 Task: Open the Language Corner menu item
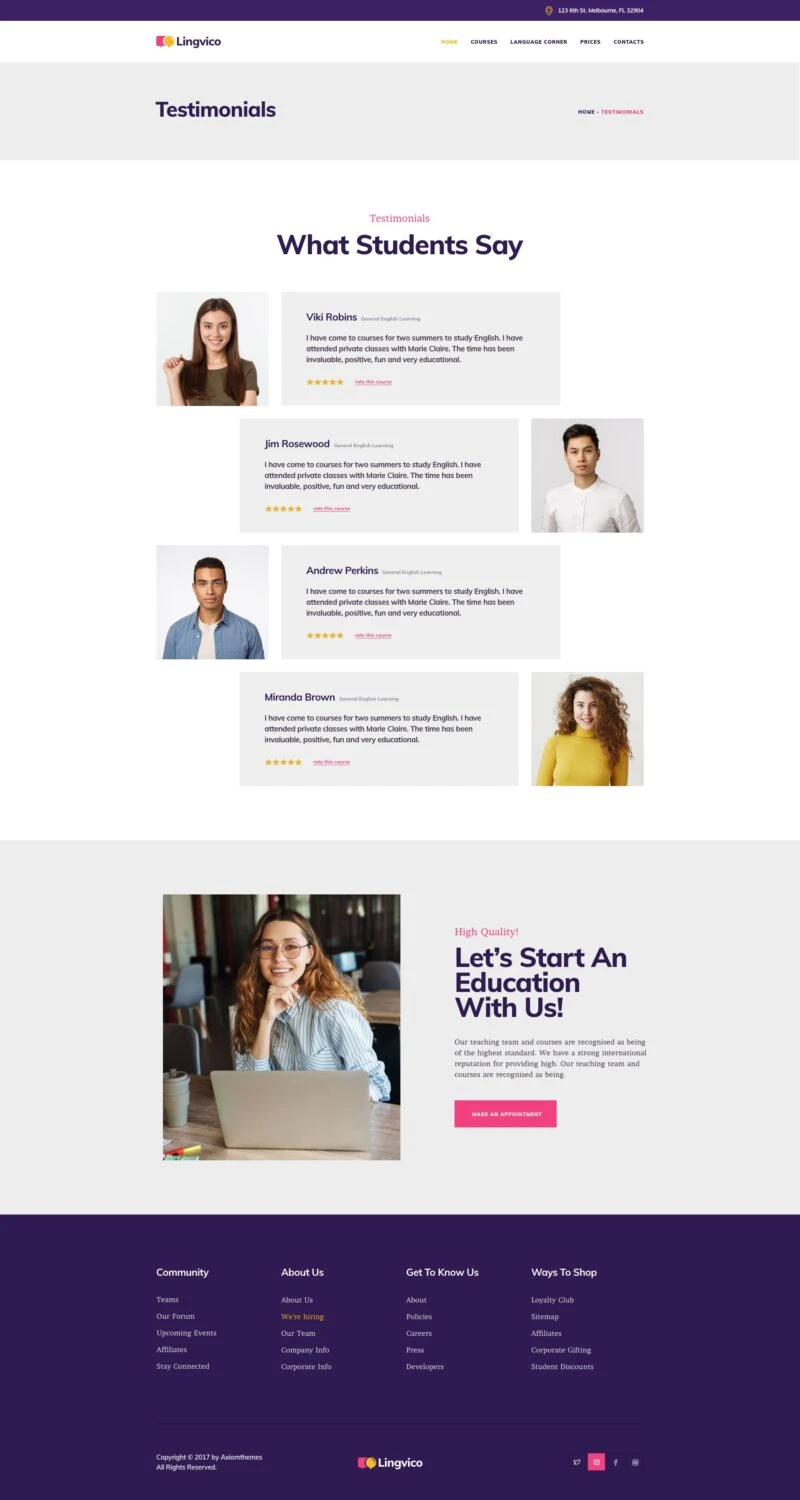pos(538,42)
